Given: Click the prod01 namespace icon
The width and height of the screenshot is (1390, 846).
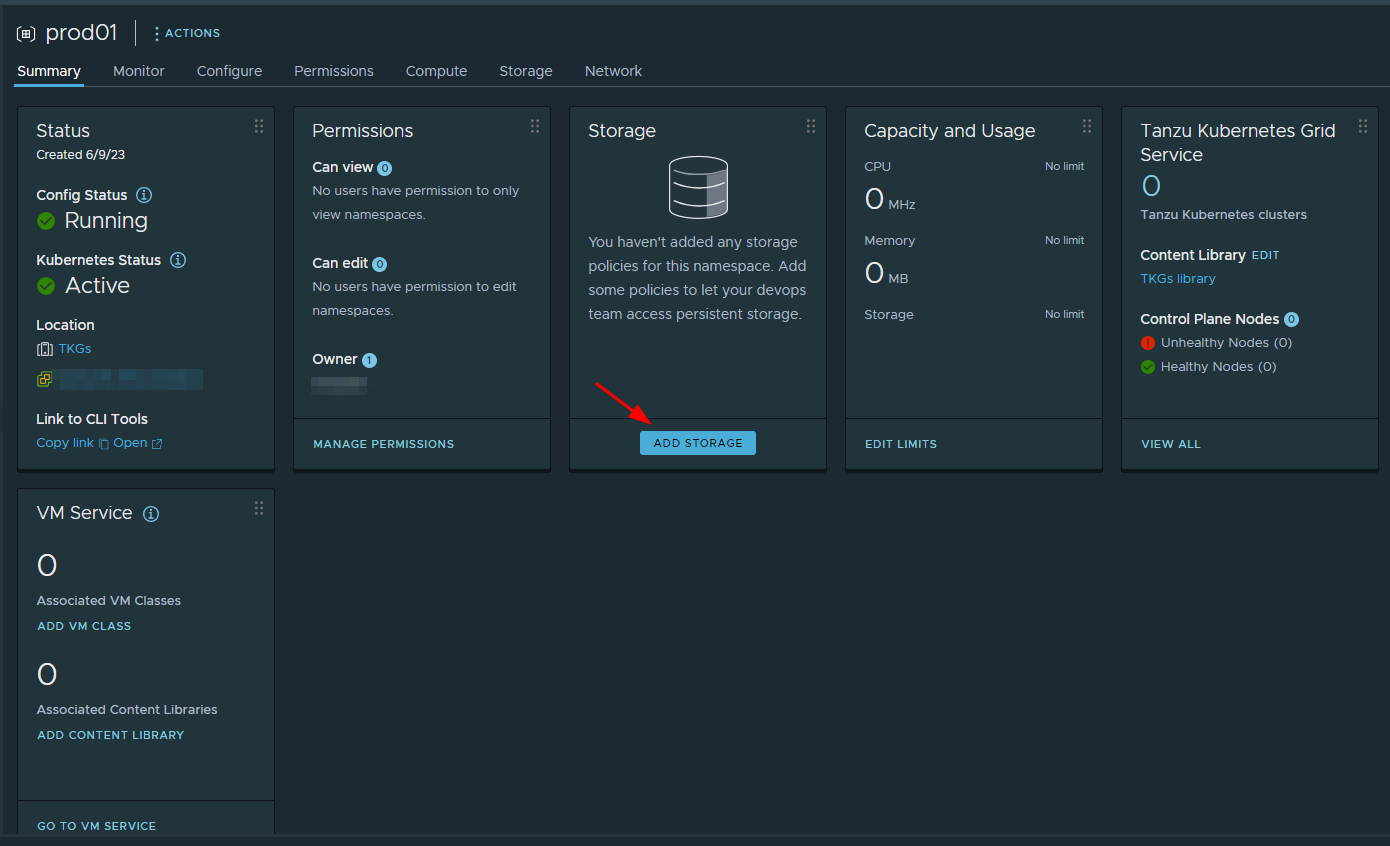Looking at the screenshot, I should click(x=26, y=34).
